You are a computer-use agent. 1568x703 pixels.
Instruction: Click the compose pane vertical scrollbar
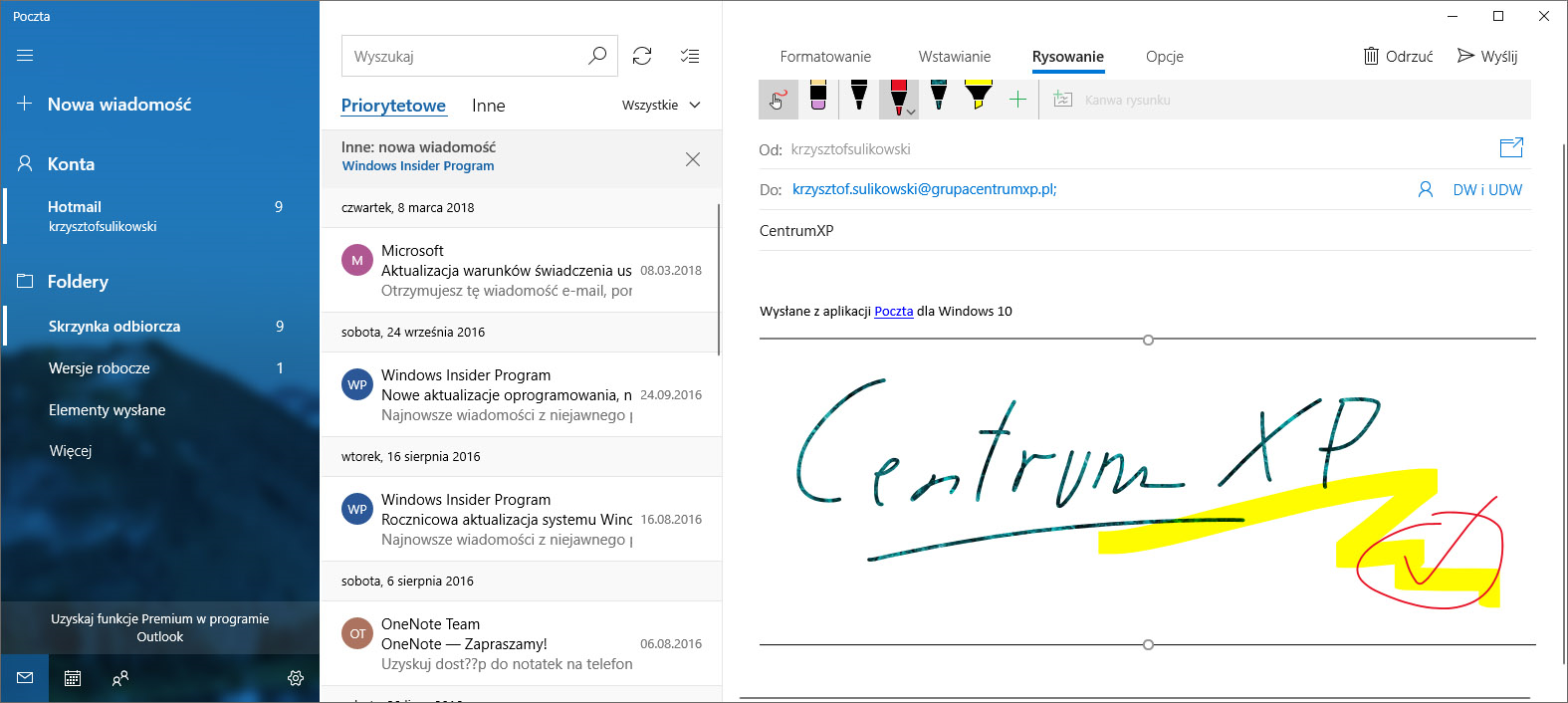coord(1563,403)
